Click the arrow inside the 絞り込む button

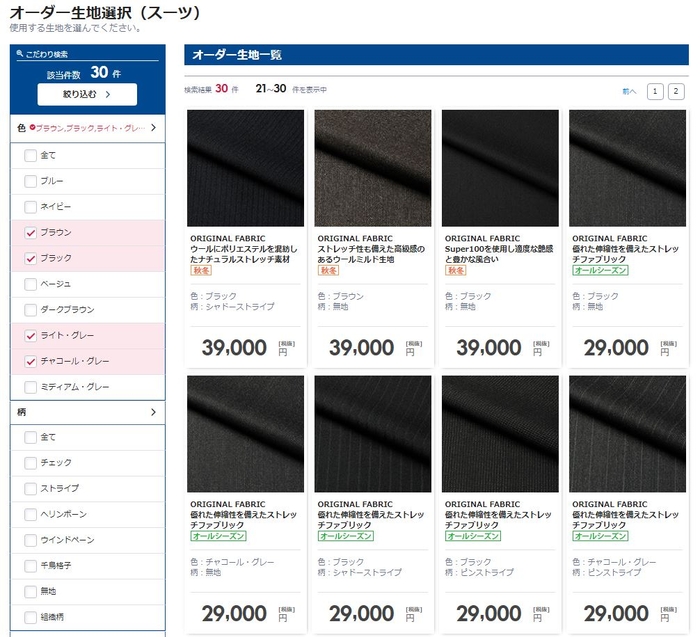click(x=106, y=94)
